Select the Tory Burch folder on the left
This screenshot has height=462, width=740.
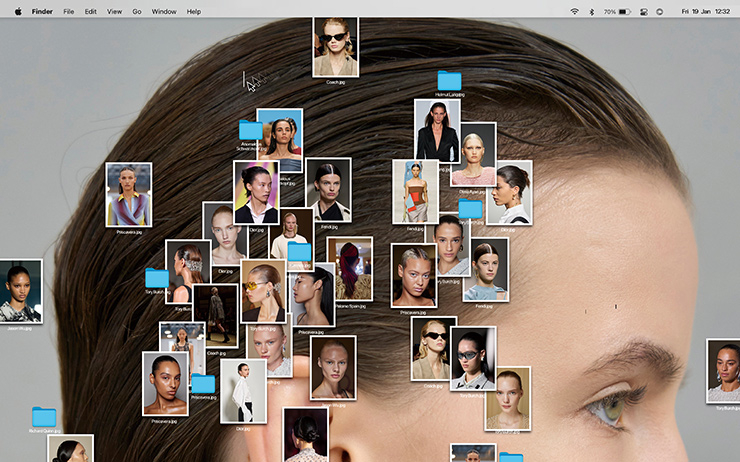[157, 278]
